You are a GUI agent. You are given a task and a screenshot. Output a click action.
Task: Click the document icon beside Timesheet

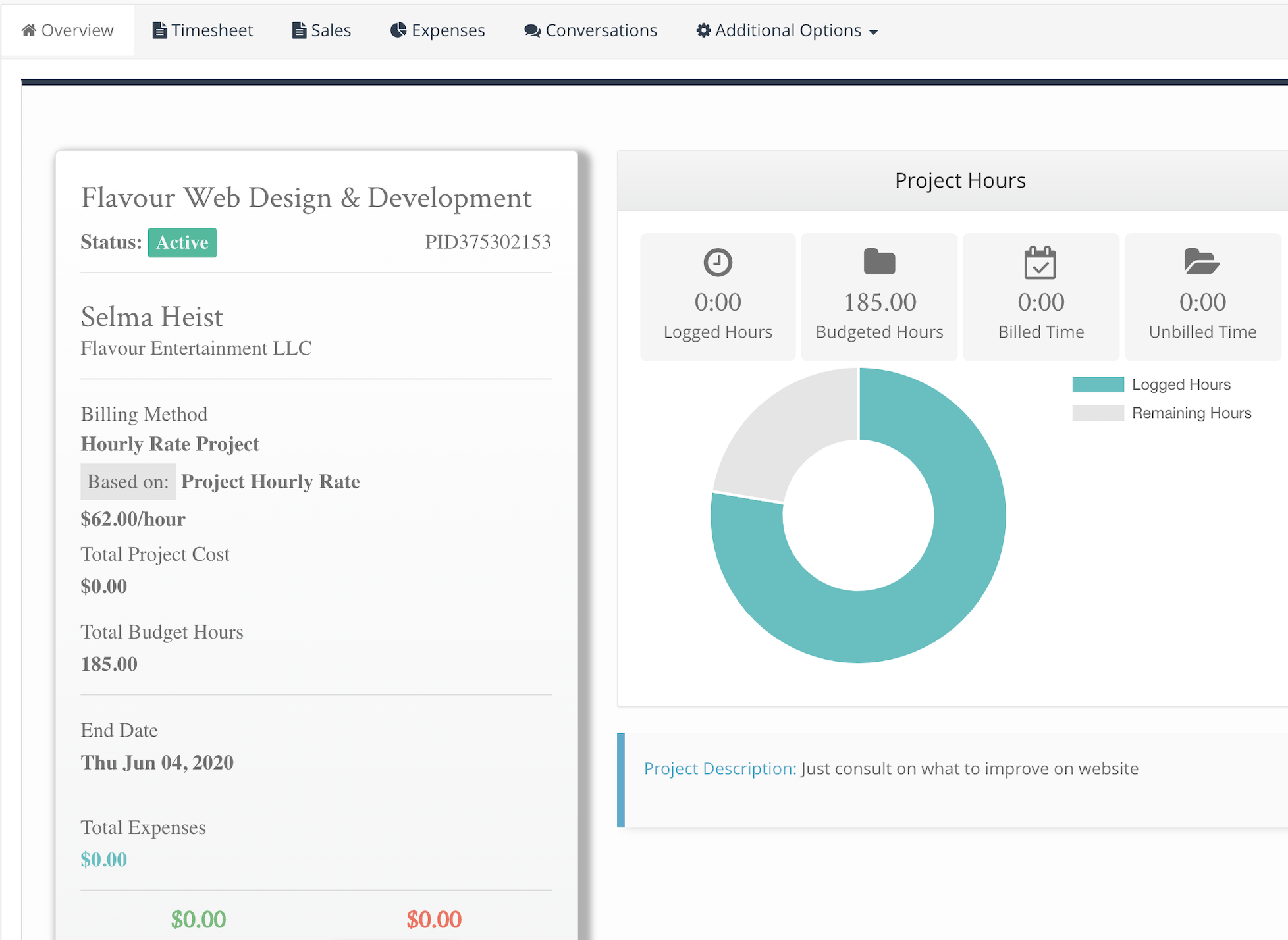coord(159,30)
